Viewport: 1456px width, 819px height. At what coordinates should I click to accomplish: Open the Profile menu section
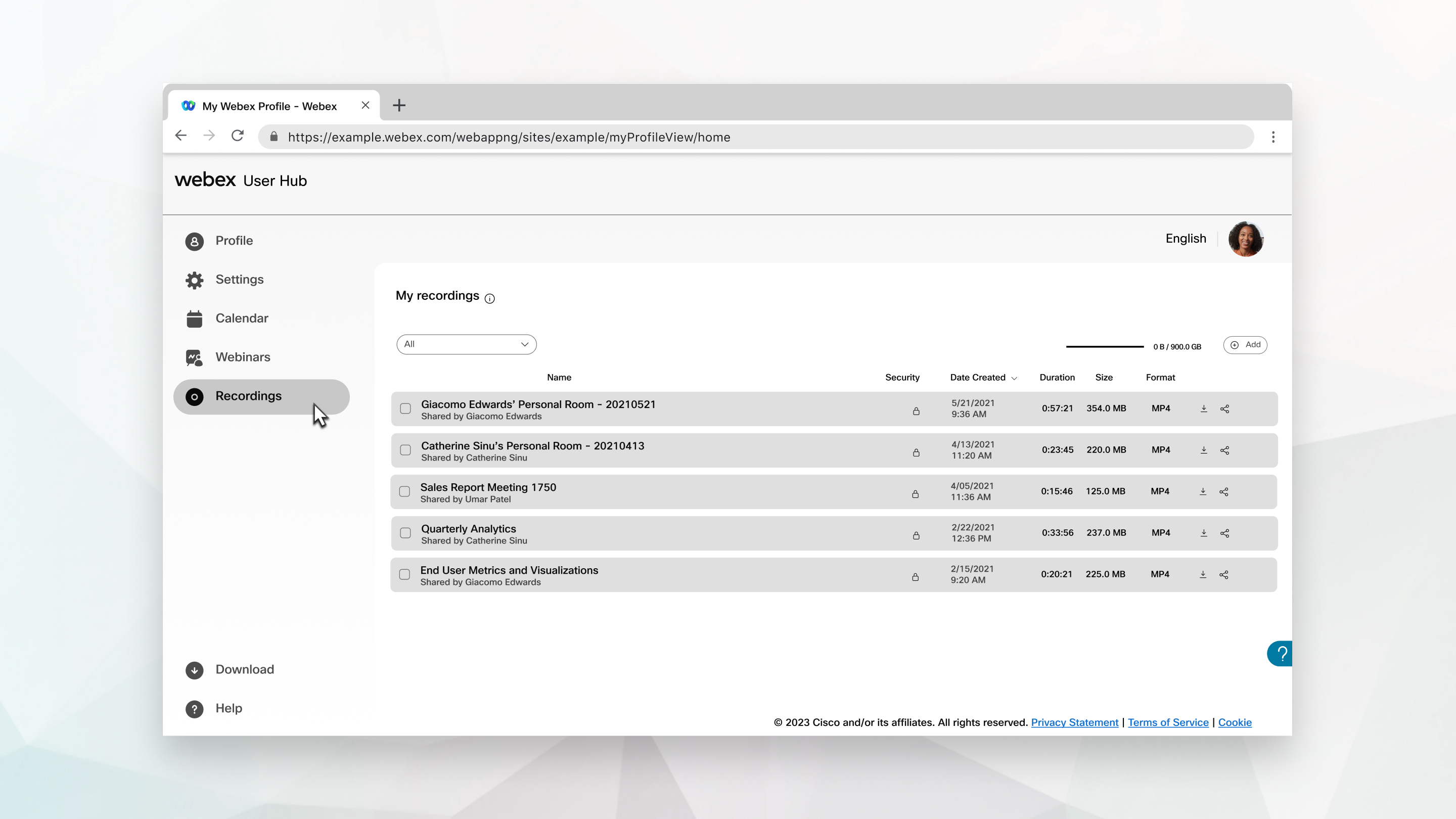234,240
